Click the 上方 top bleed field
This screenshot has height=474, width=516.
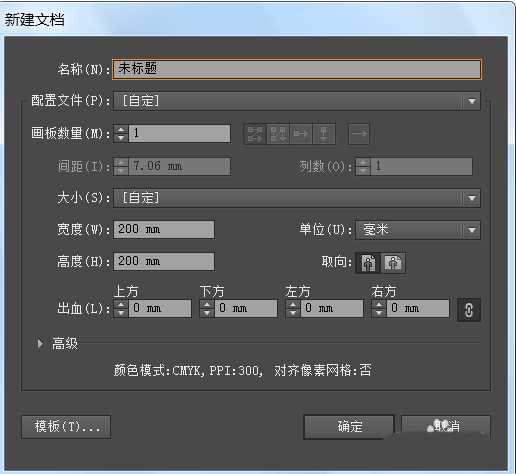coord(160,308)
